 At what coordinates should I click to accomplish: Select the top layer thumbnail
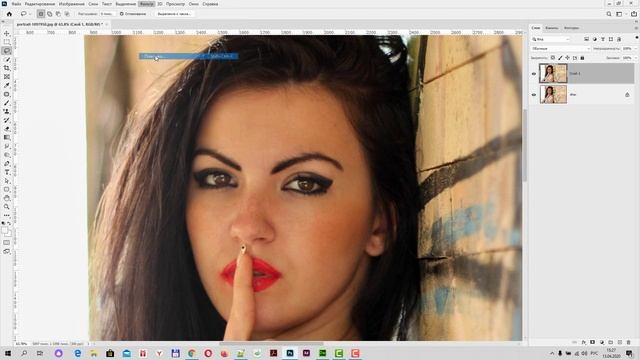tap(553, 73)
